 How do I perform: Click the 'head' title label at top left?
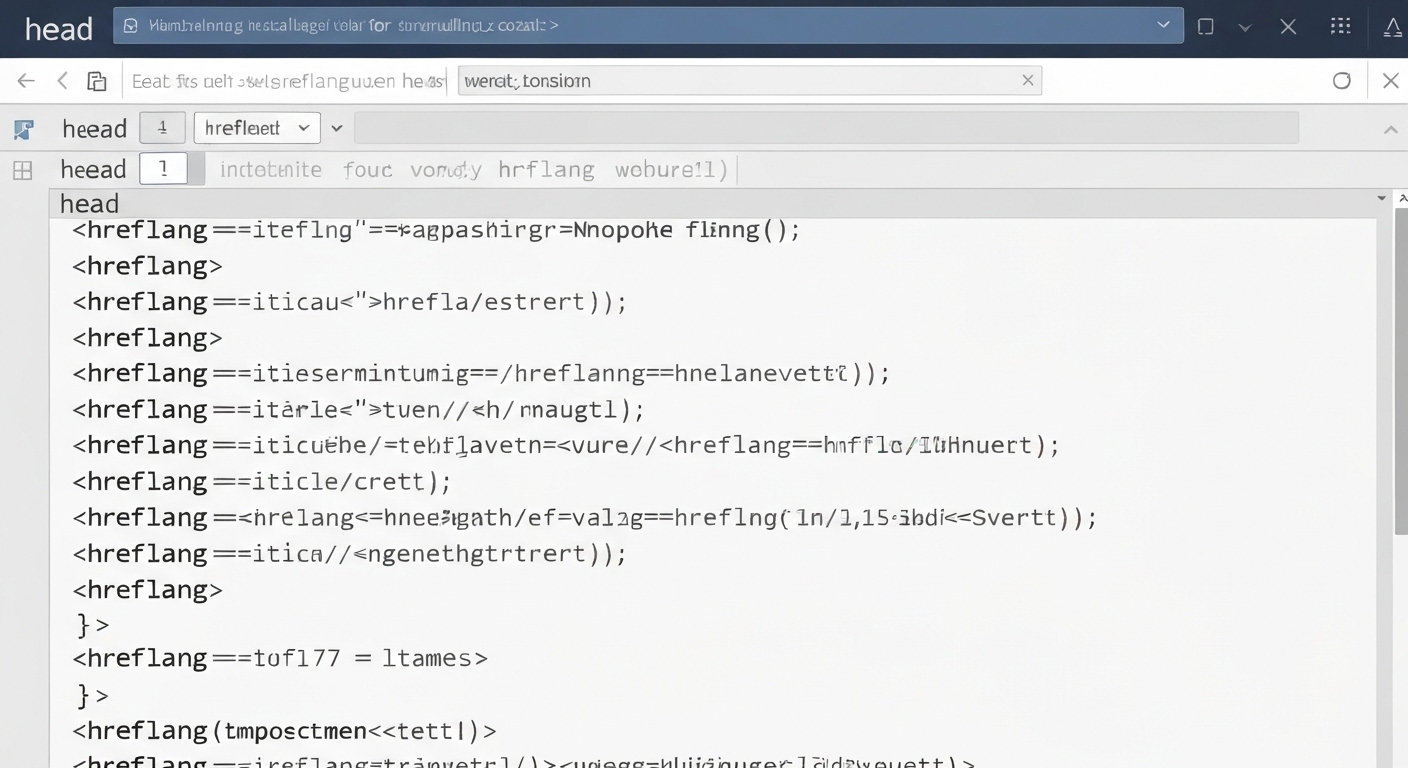pos(58,29)
